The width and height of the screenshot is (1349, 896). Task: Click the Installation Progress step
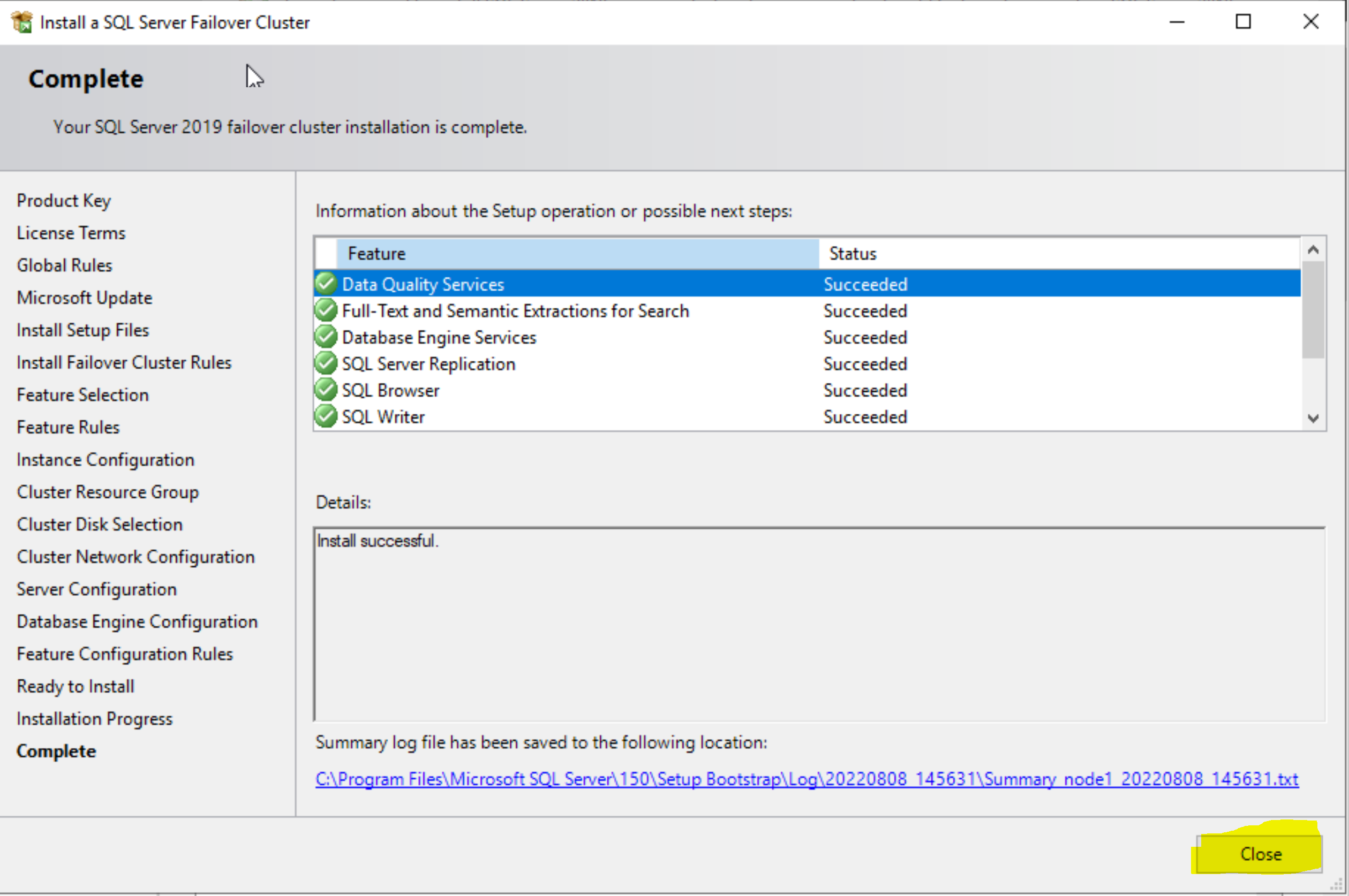tap(94, 719)
